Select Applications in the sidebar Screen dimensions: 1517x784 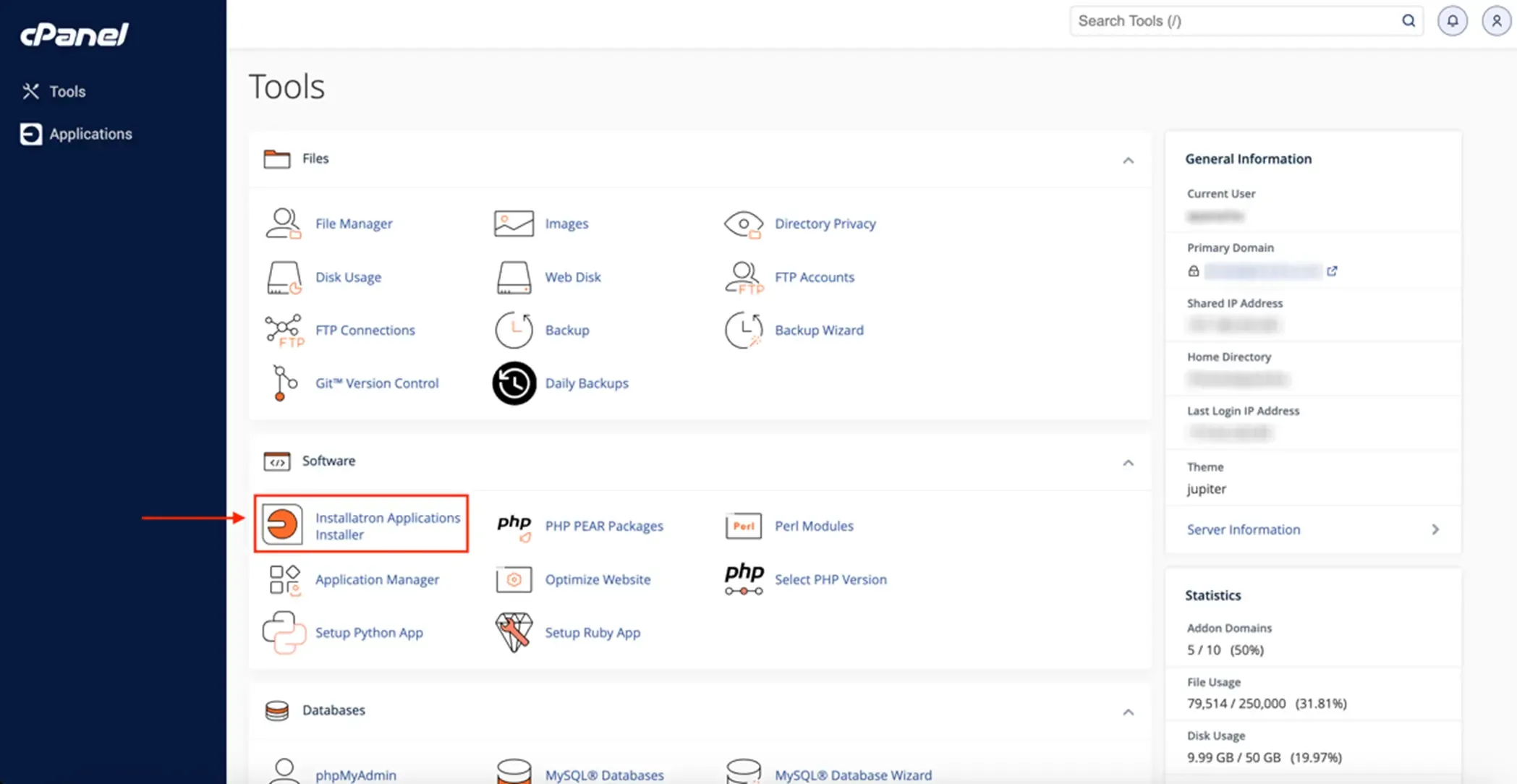click(x=90, y=134)
